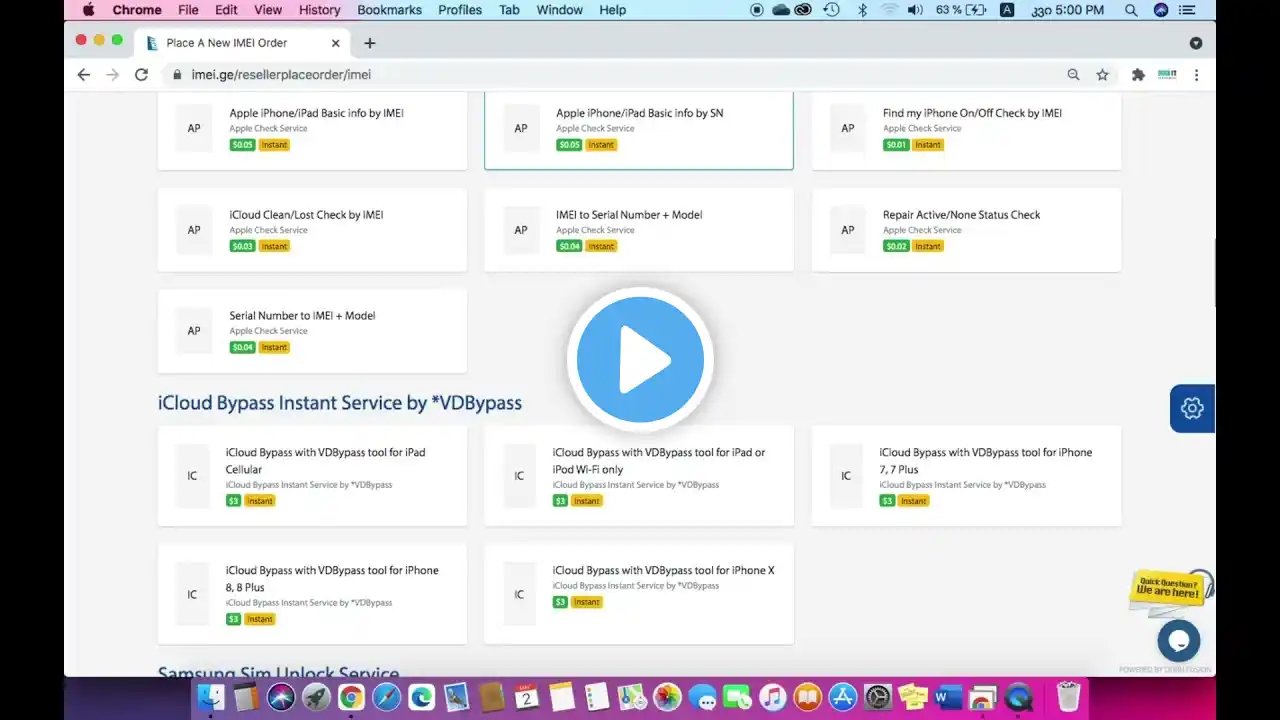Image resolution: width=1280 pixels, height=720 pixels.
Task: Click the 'iCloud Bypass Instant Service by *VDBypass' heading
Action: (x=340, y=403)
